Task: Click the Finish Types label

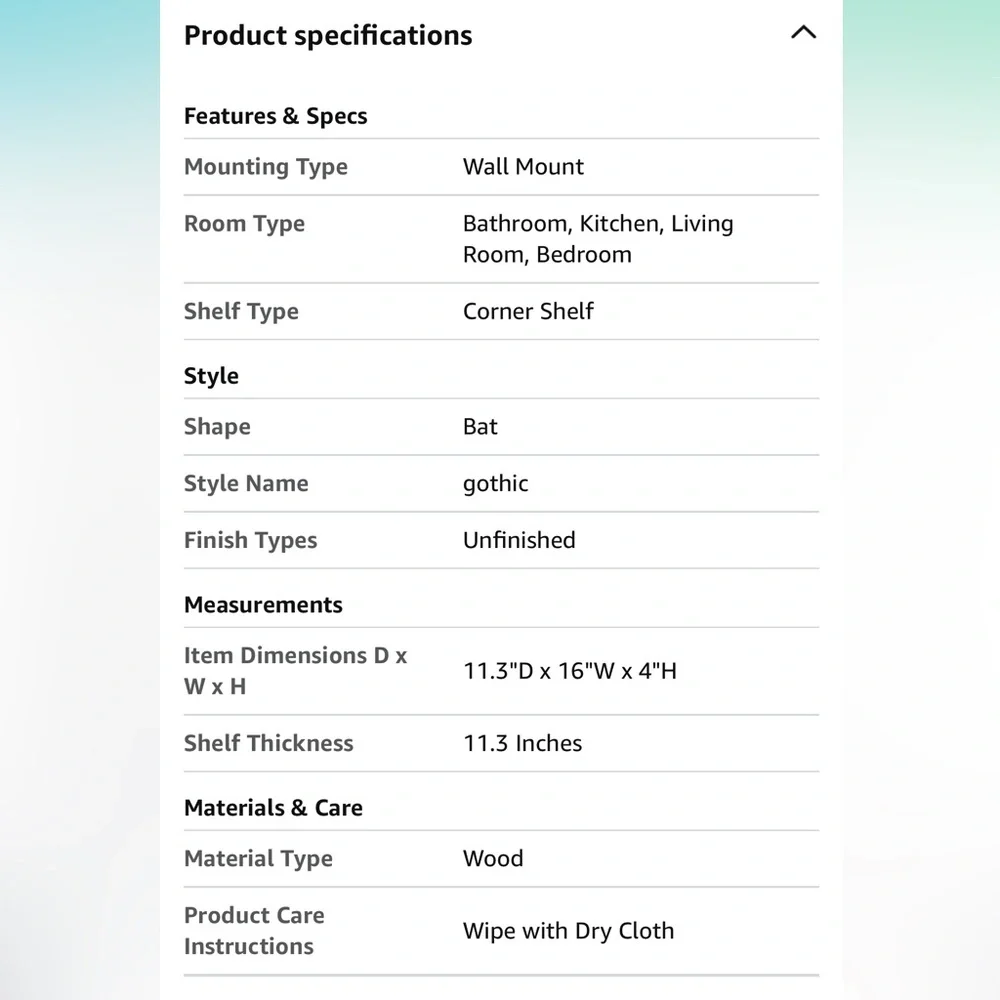Action: [250, 540]
